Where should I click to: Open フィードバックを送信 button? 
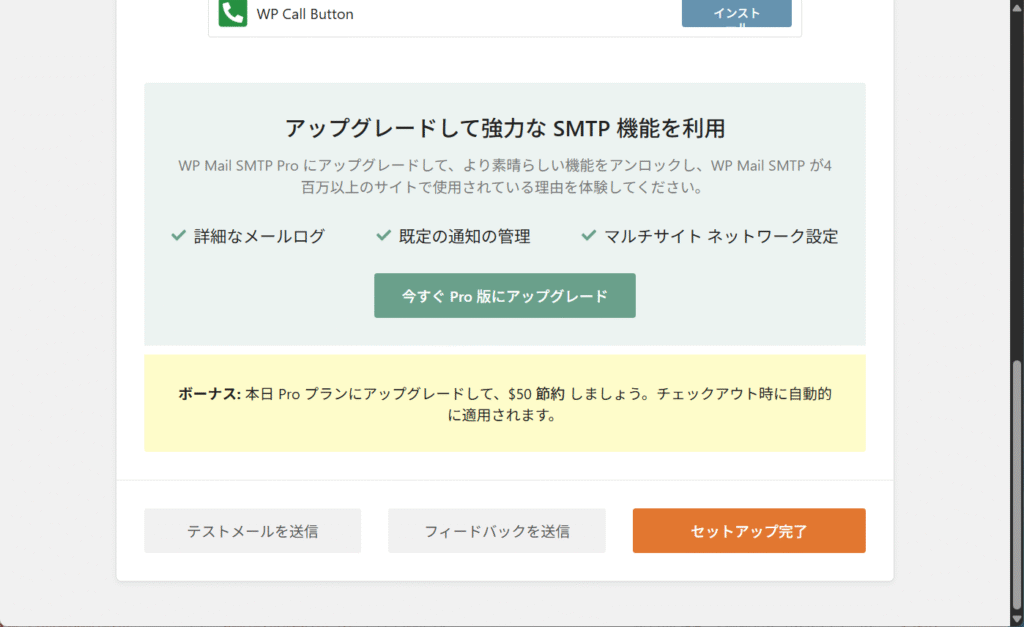coord(496,531)
